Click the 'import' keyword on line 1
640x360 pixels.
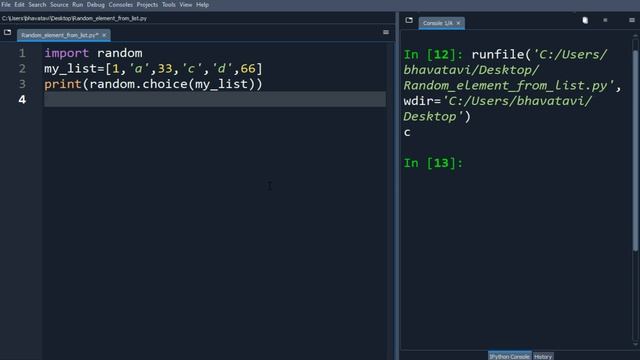coord(67,53)
